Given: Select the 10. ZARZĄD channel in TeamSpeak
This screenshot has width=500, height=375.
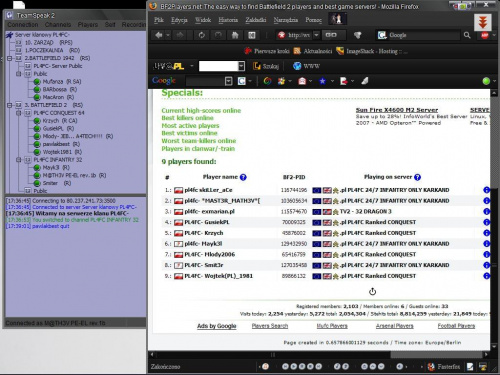Looking at the screenshot, I should click(49, 43).
